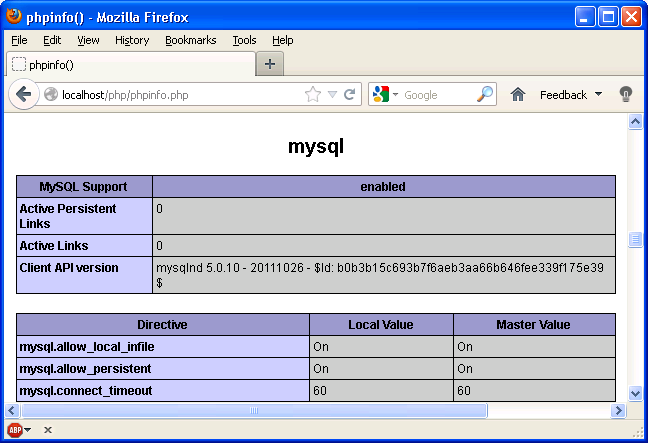Open the Feedback dropdown button
Viewport: 648px width, 443px height.
point(571,95)
